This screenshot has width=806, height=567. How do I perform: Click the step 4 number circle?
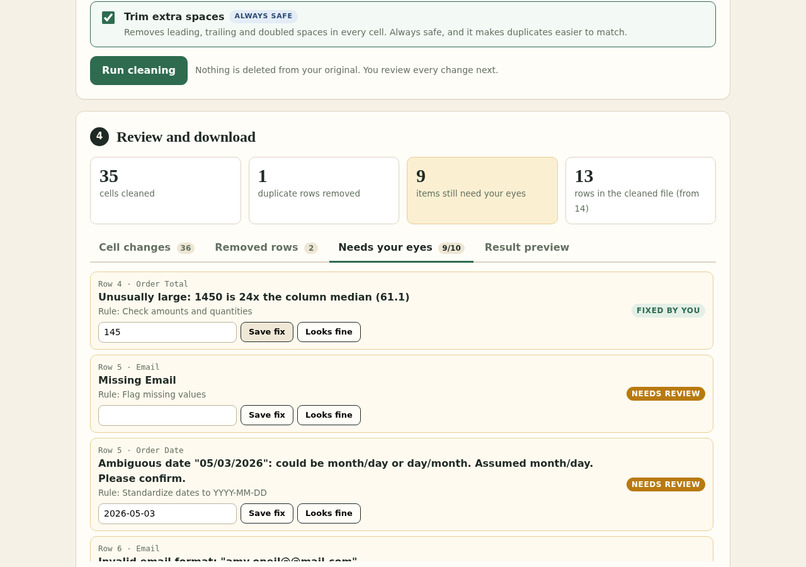pyautogui.click(x=99, y=137)
